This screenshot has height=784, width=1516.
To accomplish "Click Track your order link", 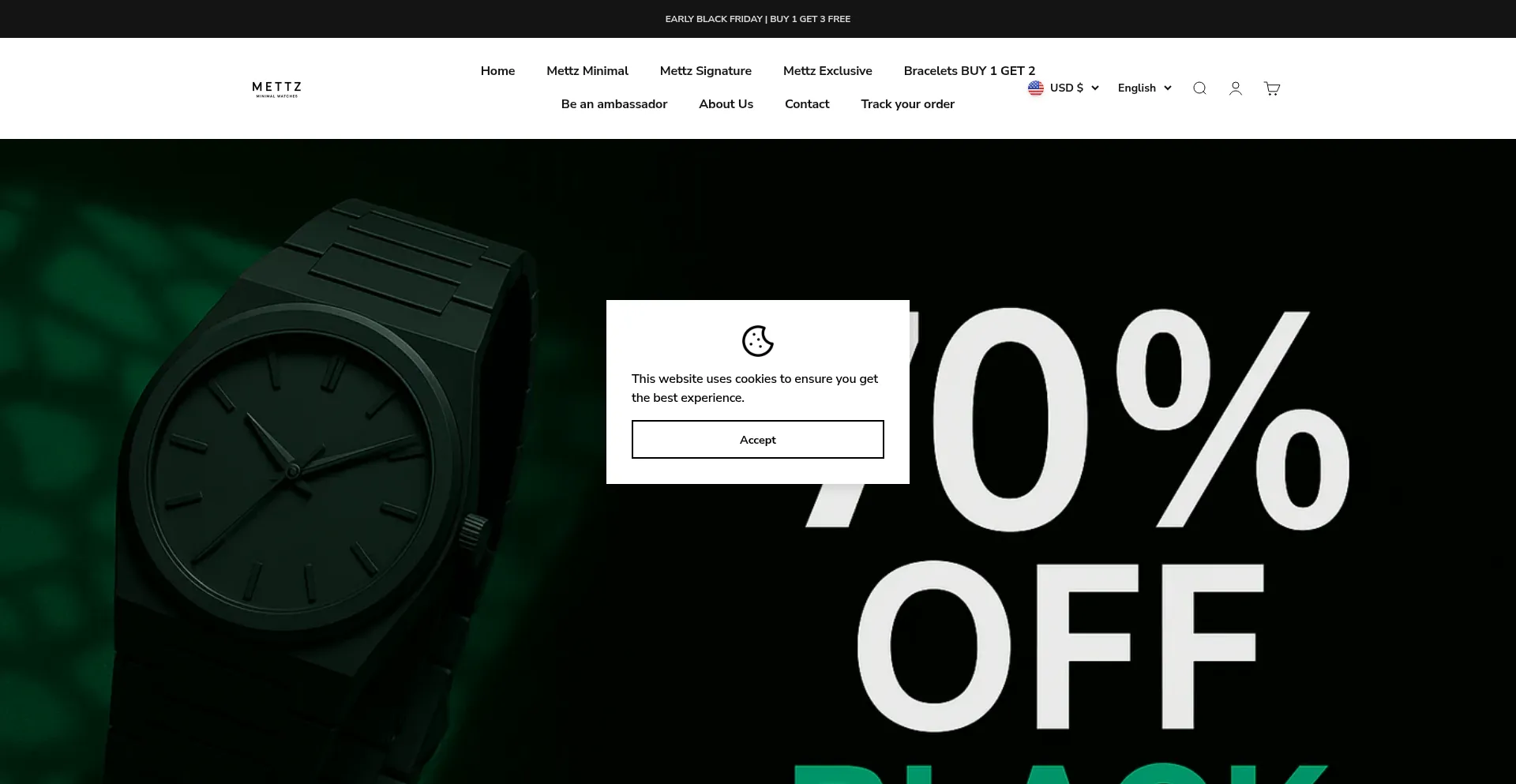I will tap(907, 104).
